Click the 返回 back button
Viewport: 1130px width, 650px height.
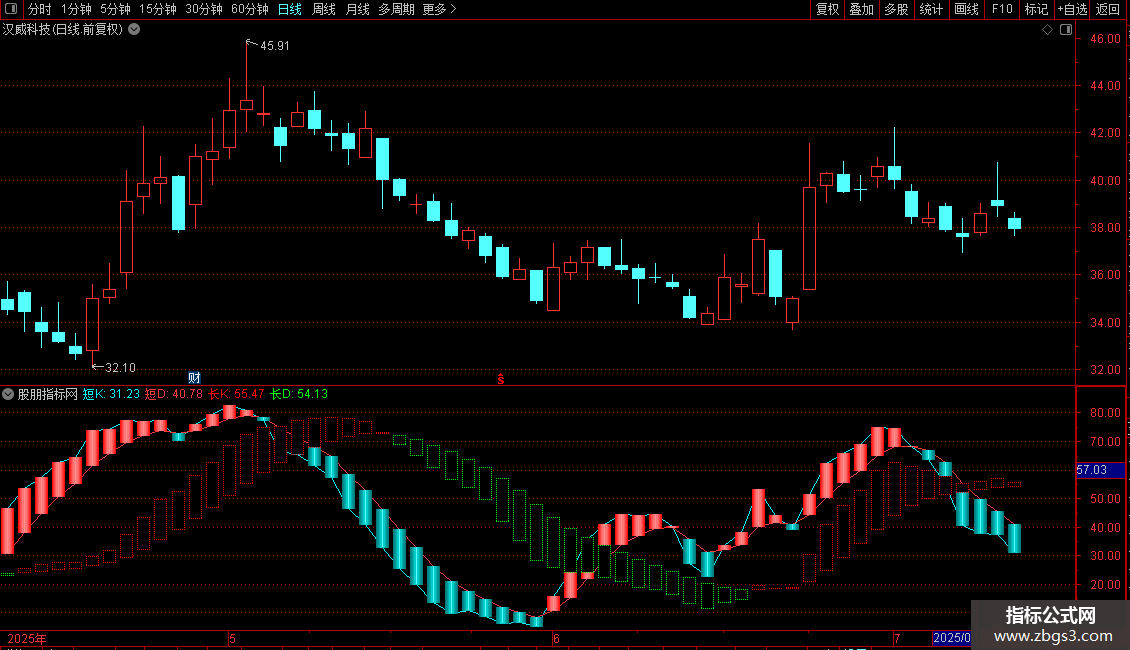point(1108,9)
